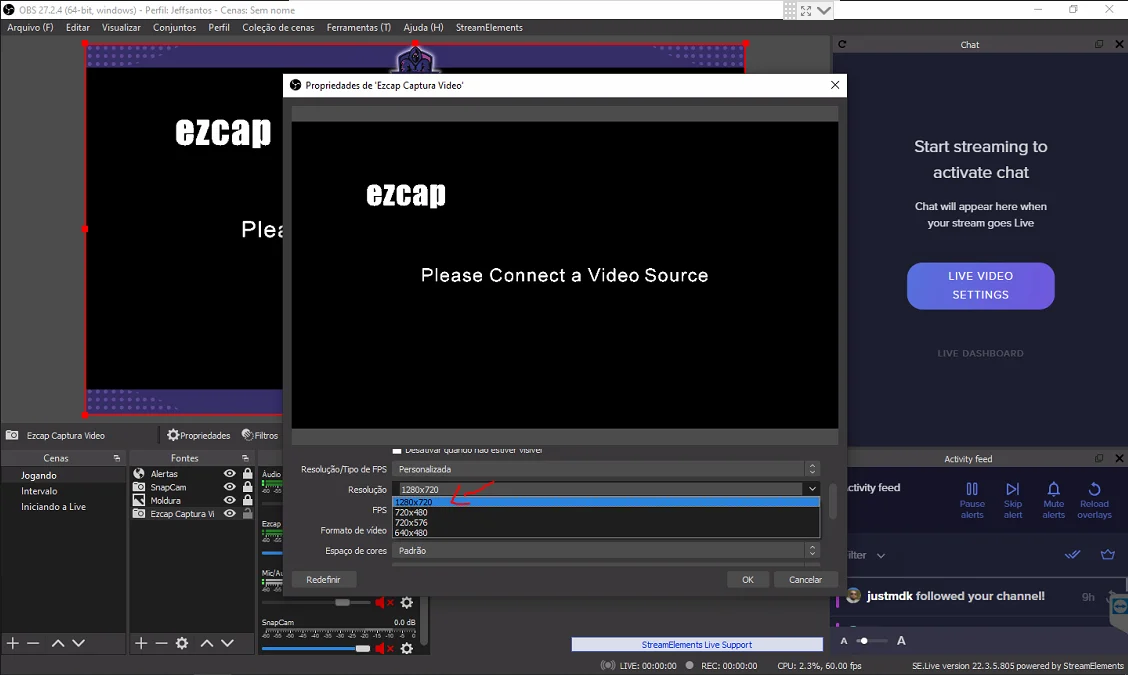Unlock the Moldura source
The image size is (1128, 675).
point(247,500)
